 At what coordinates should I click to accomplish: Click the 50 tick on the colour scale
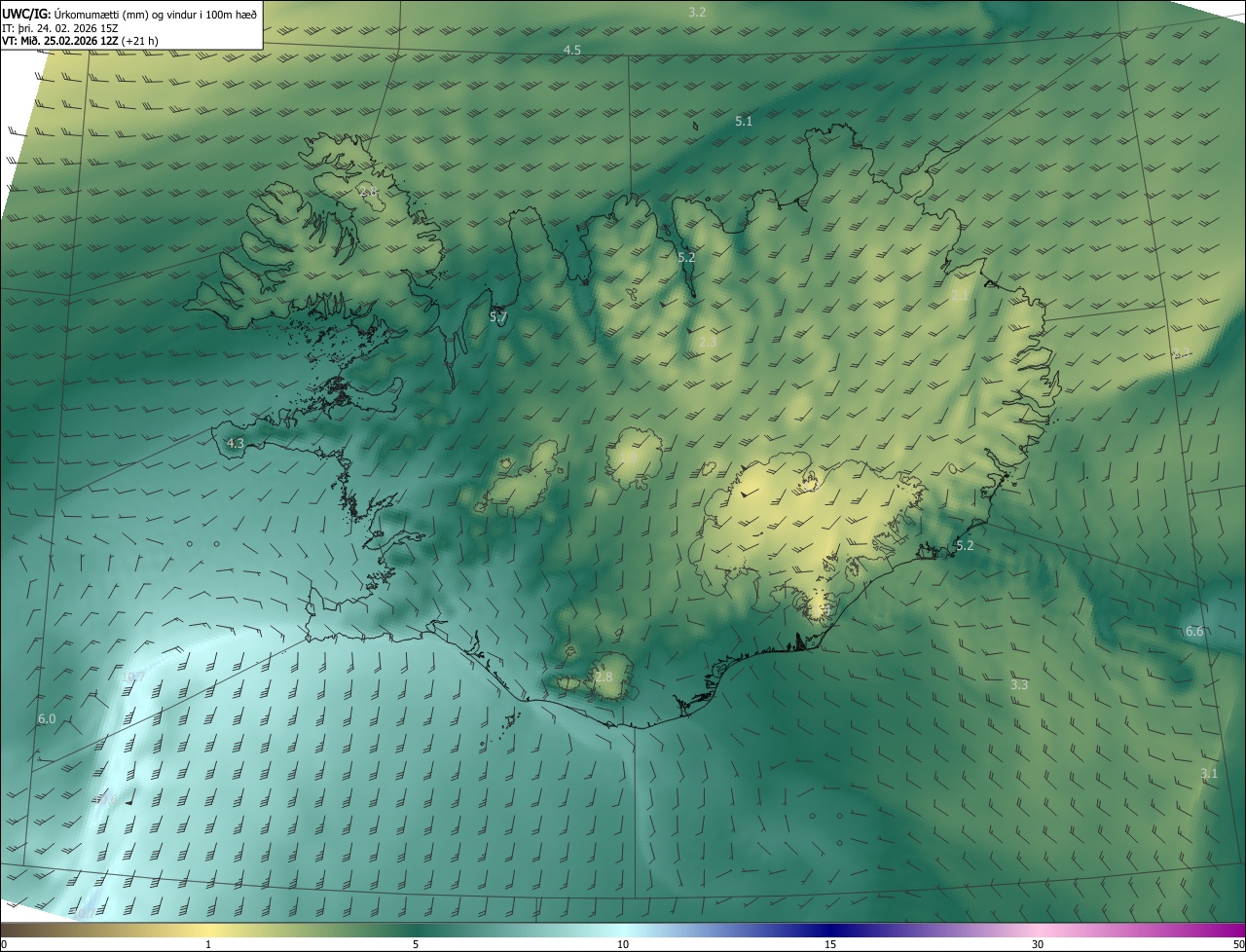click(1238, 944)
